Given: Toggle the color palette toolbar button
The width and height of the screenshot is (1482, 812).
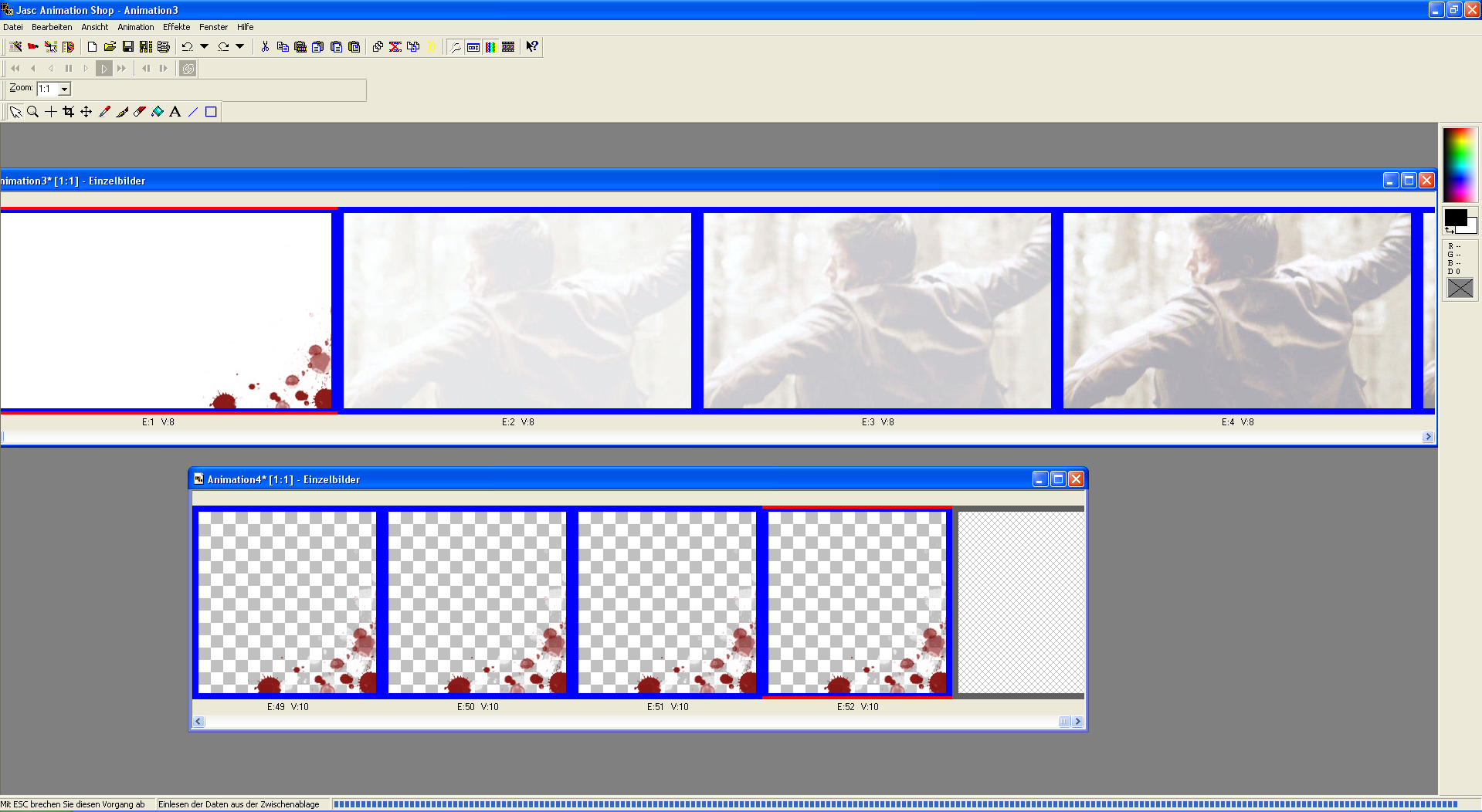Looking at the screenshot, I should 490,47.
